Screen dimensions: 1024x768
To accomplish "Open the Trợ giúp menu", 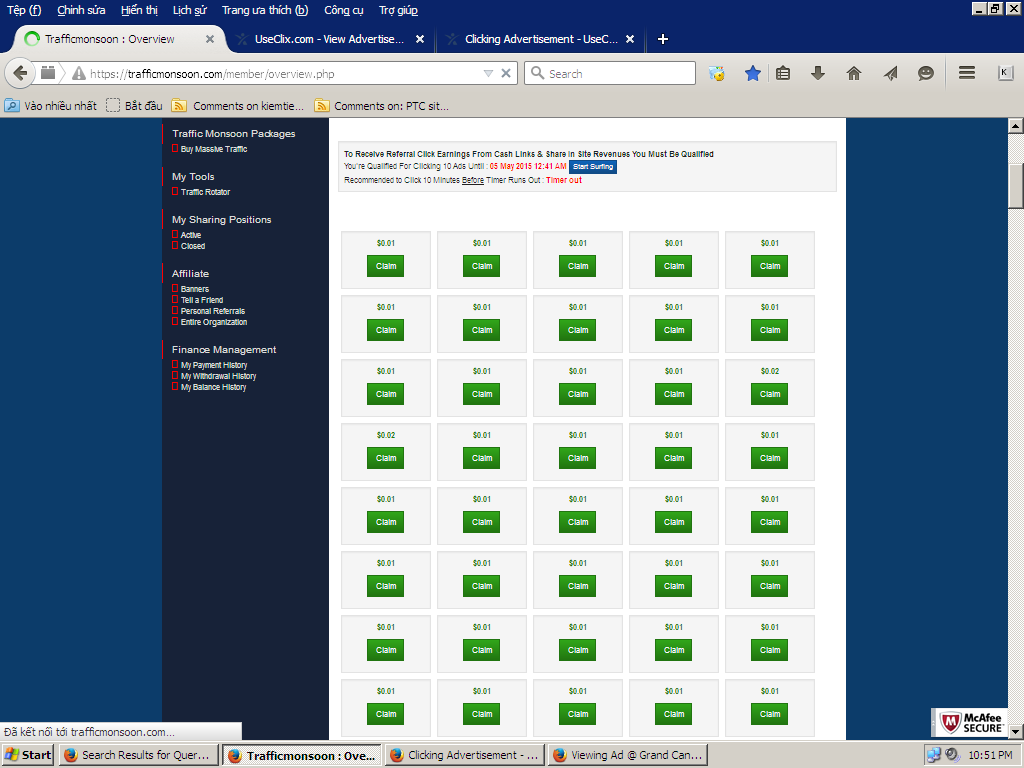I will tap(398, 10).
